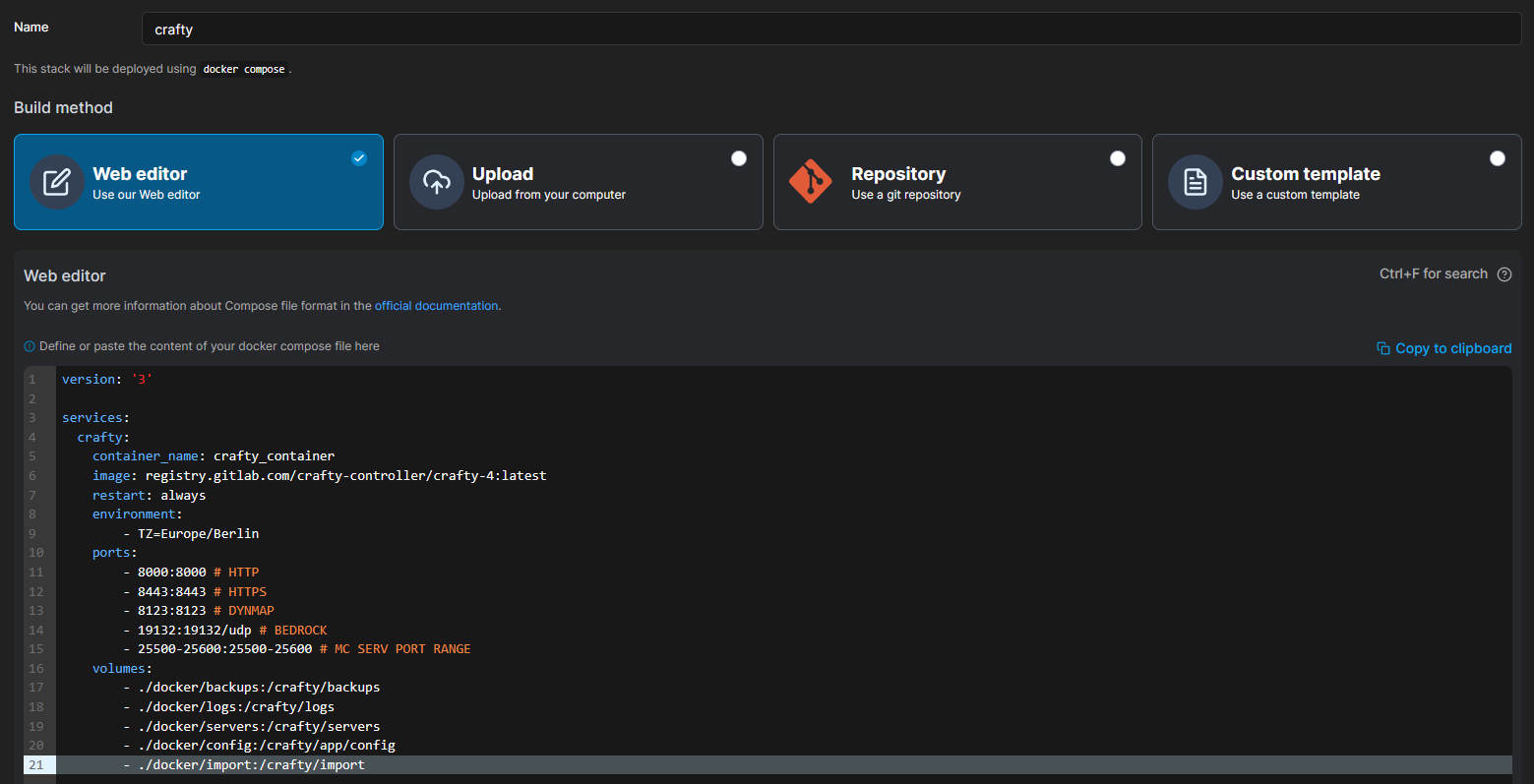Viewport: 1534px width, 784px height.
Task: Click the 'services:' line in the editor
Action: coord(95,417)
